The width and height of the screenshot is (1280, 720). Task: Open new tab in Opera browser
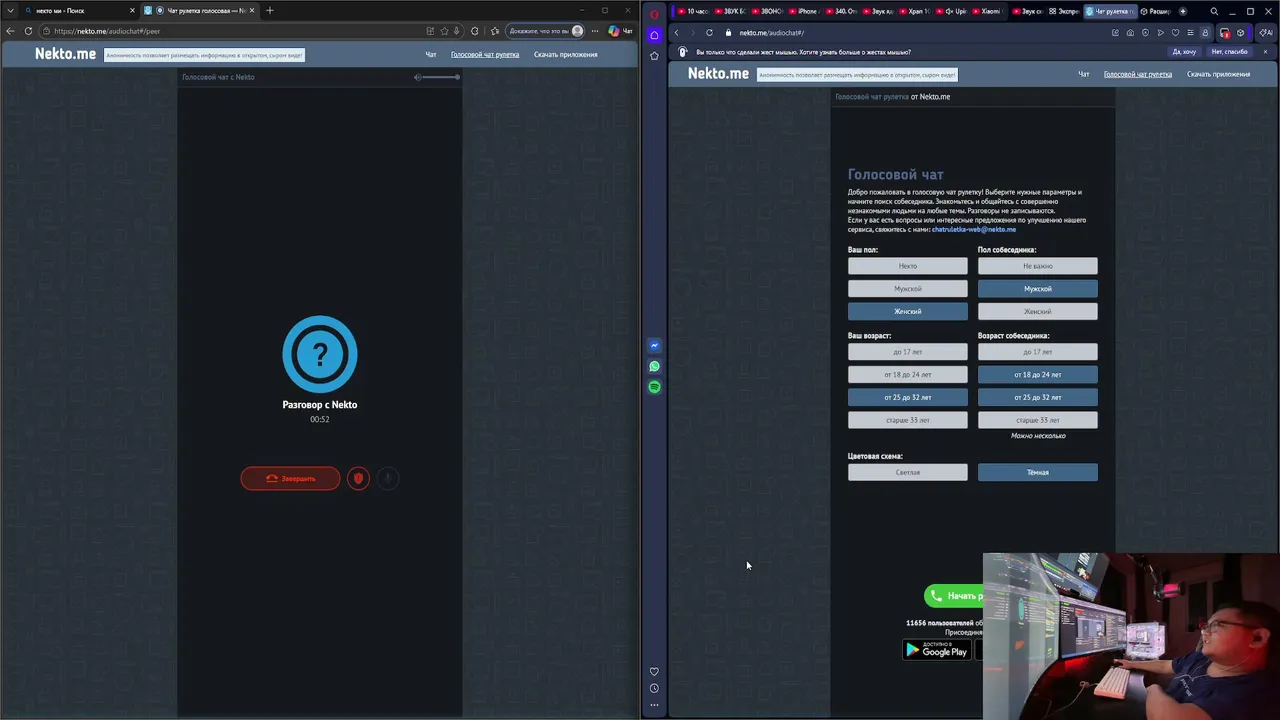[x=1183, y=11]
